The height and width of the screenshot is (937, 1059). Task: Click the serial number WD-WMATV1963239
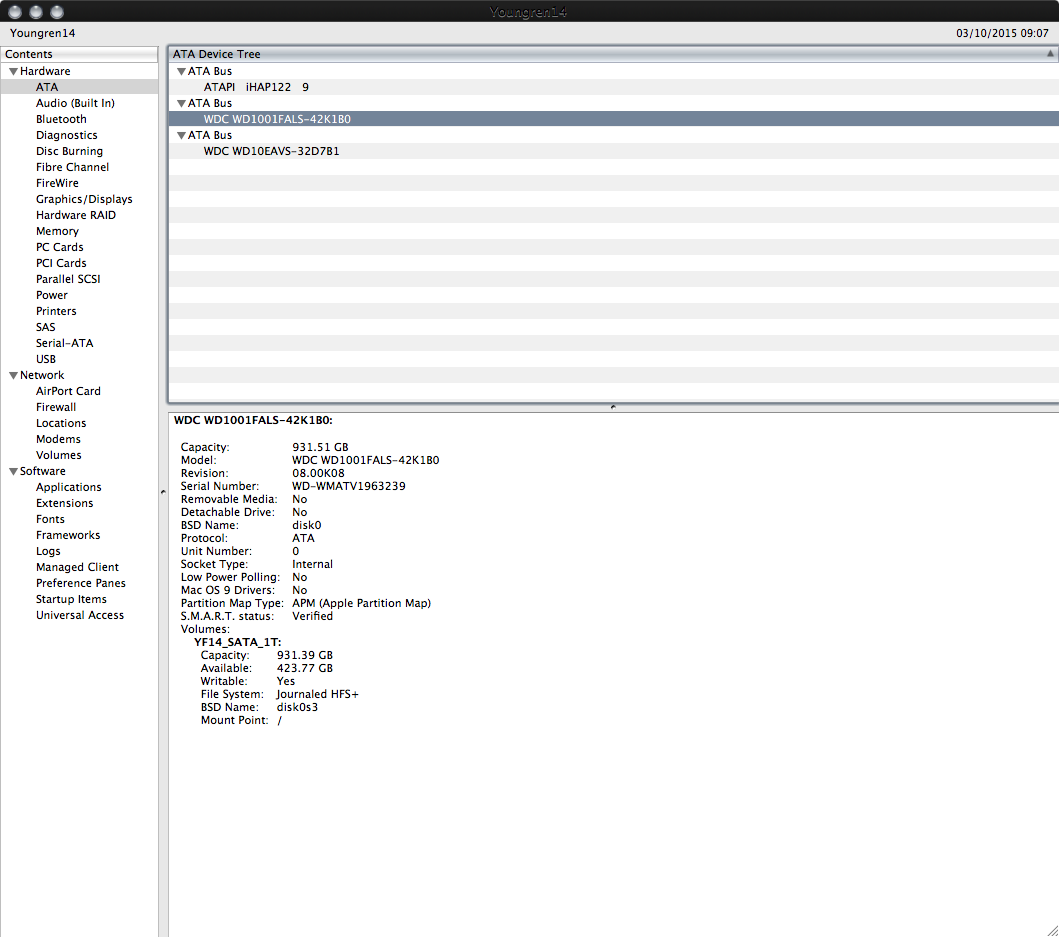coord(348,486)
